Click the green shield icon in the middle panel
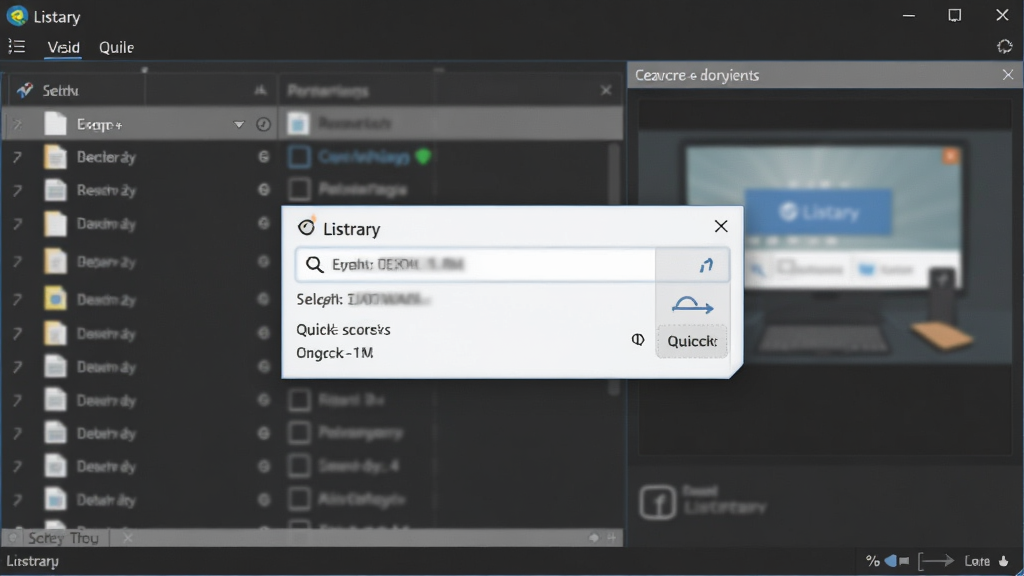This screenshot has height=576, width=1024. [423, 157]
